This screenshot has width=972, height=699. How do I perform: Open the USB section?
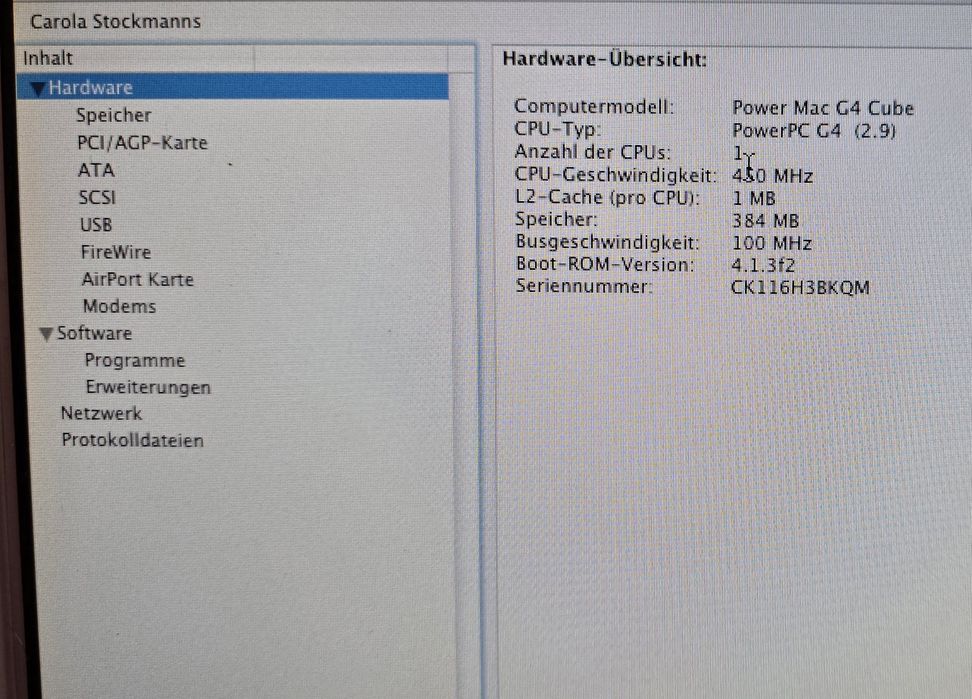pyautogui.click(x=96, y=224)
